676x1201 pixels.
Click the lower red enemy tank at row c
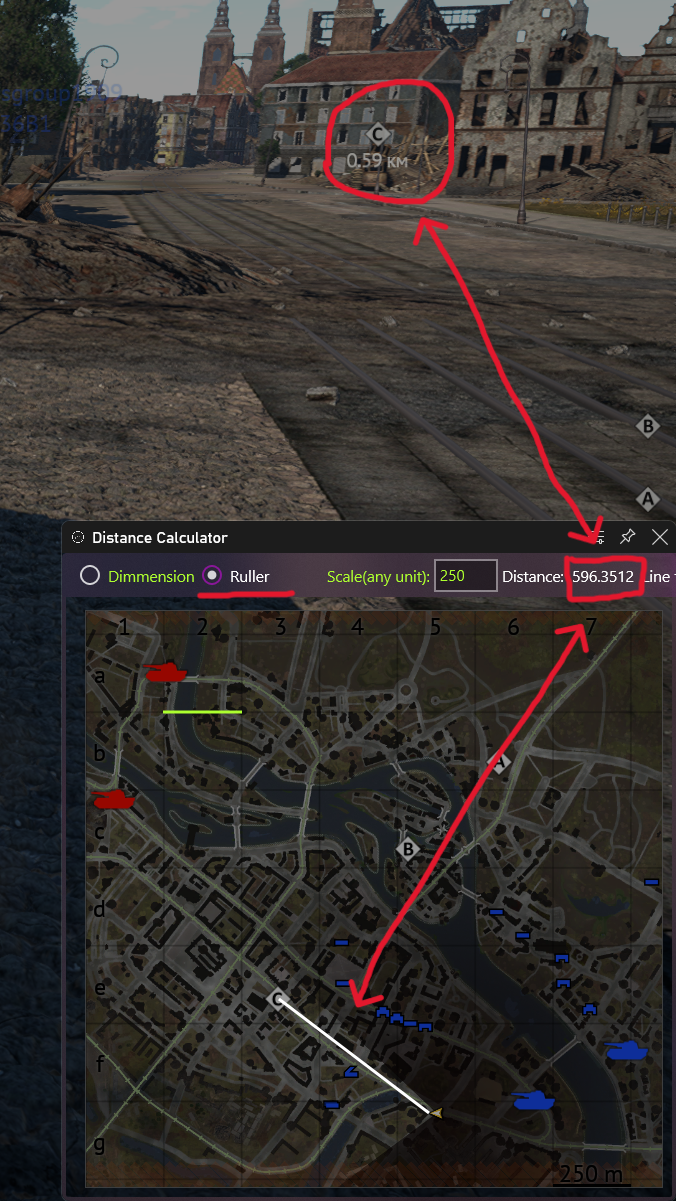[x=114, y=798]
